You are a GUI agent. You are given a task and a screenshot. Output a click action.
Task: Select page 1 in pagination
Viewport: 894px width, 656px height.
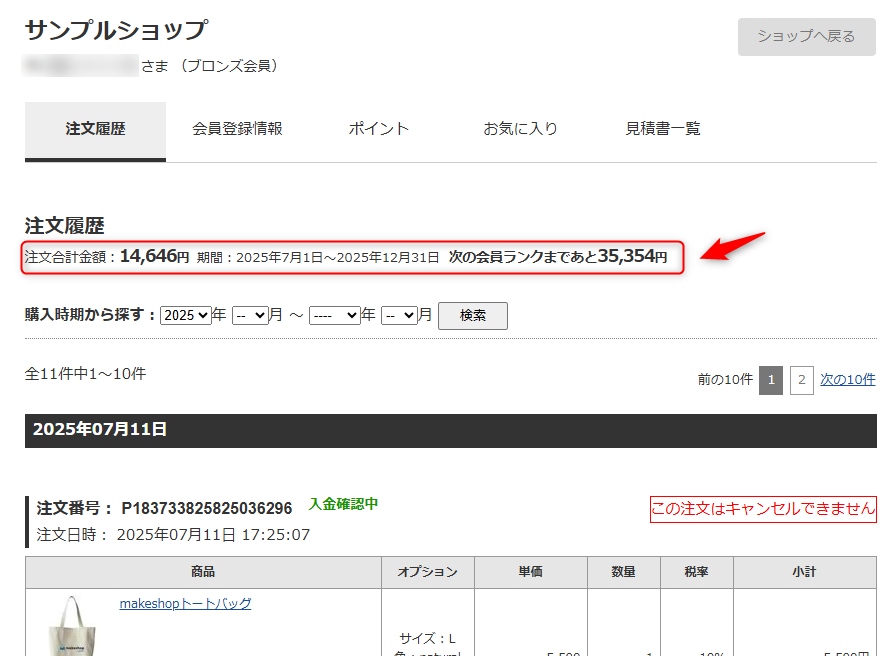pyautogui.click(x=771, y=380)
